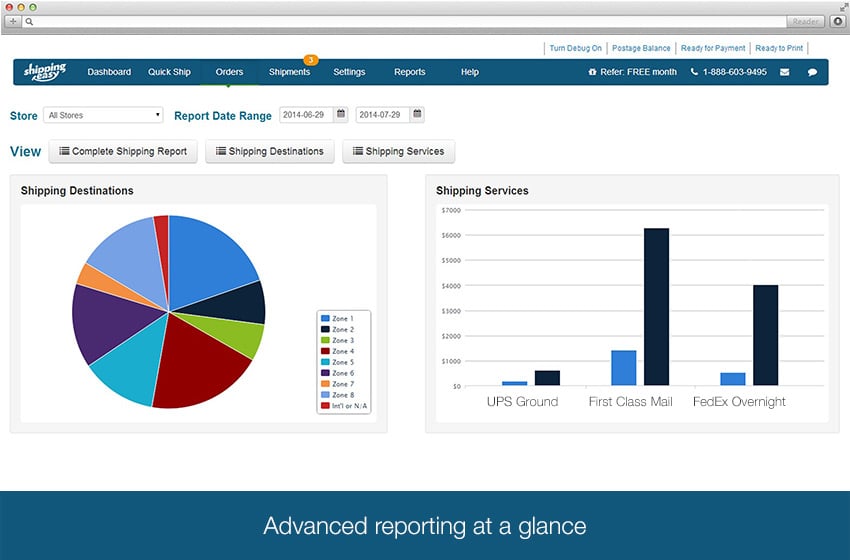Screen dimensions: 850x560
Task: Open calendar picker for start date
Action: 341,114
